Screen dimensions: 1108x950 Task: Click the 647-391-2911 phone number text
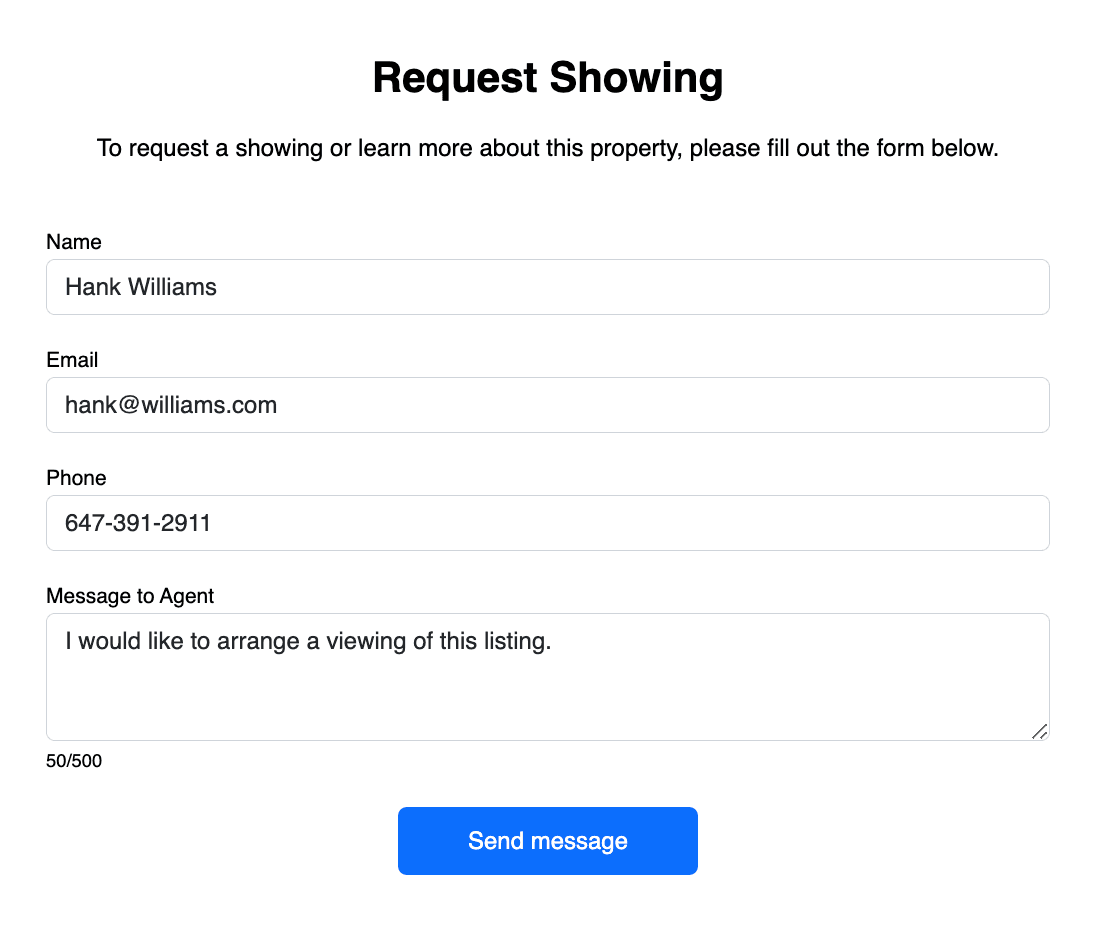138,523
